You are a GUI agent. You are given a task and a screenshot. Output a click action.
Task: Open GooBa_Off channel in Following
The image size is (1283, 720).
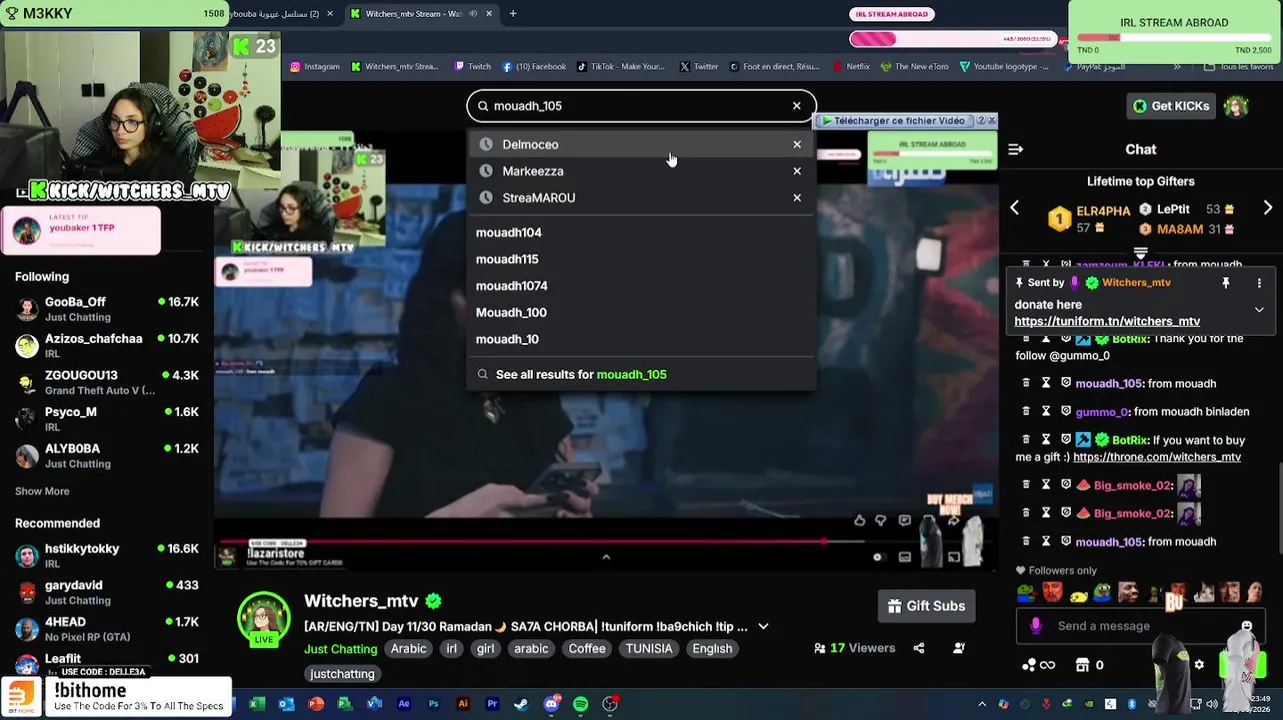pyautogui.click(x=106, y=309)
